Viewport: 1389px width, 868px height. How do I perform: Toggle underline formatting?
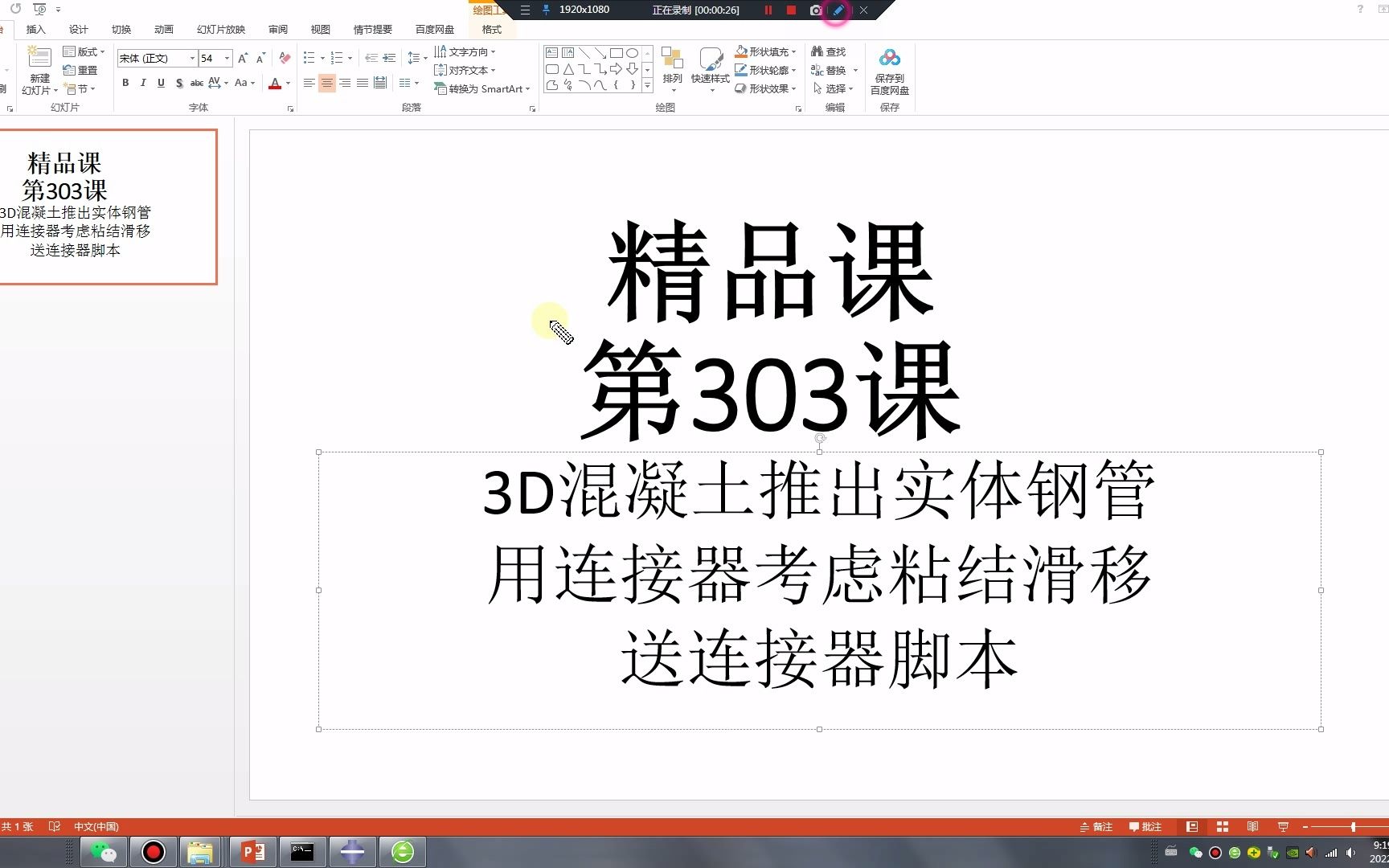coord(161,83)
